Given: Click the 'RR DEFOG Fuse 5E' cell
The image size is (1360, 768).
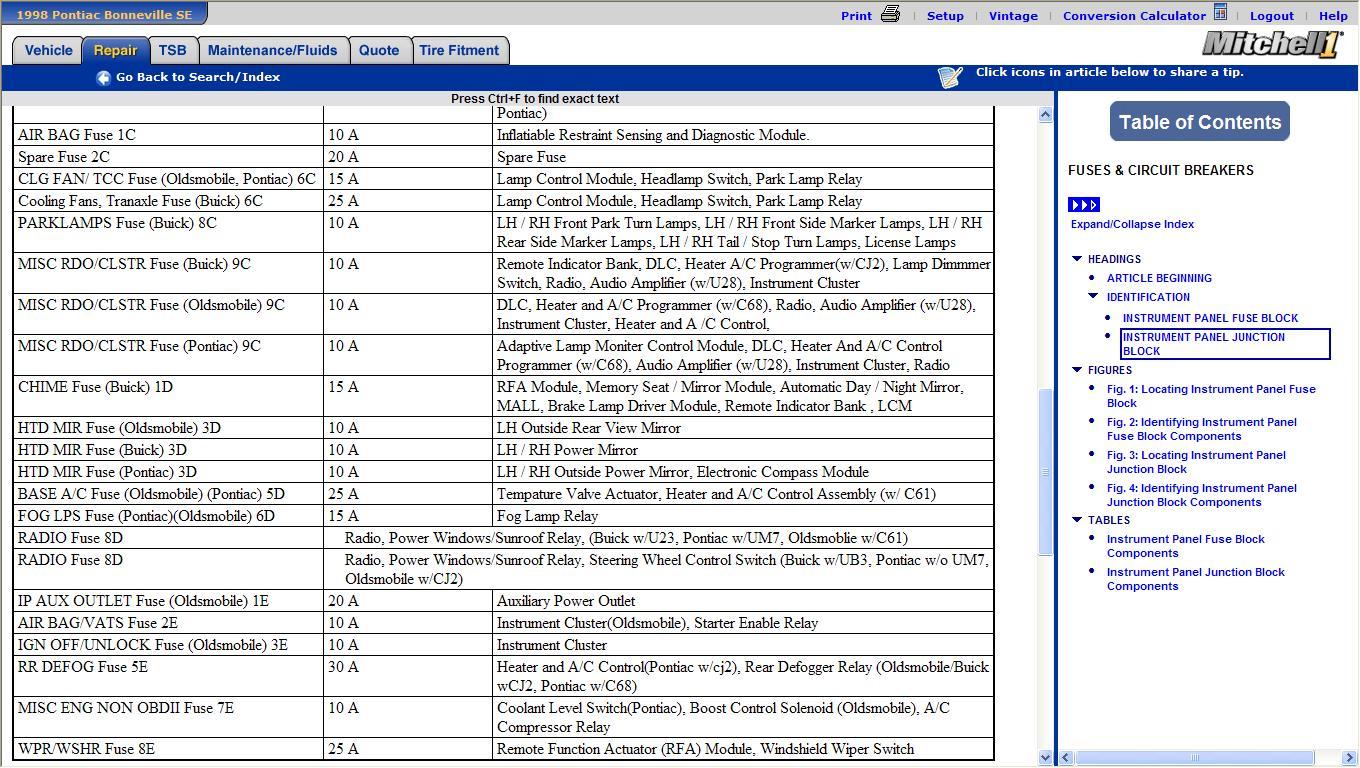Looking at the screenshot, I should click(169, 676).
